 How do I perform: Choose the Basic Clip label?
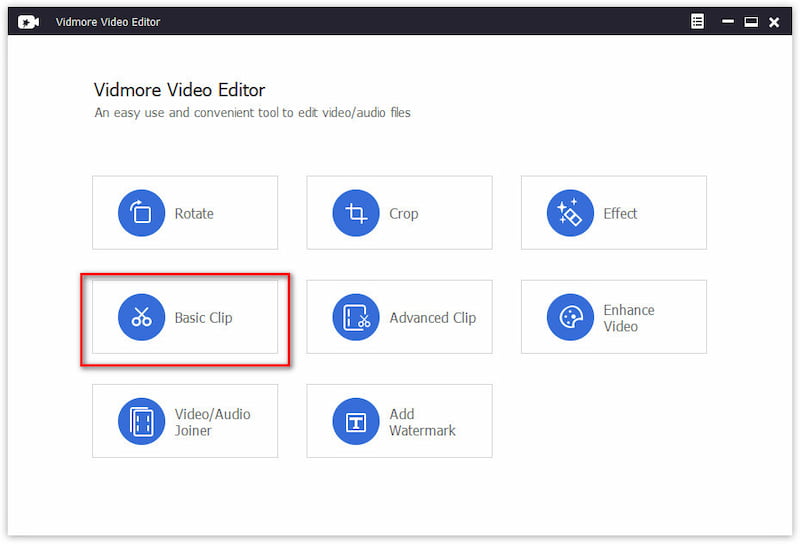point(203,317)
